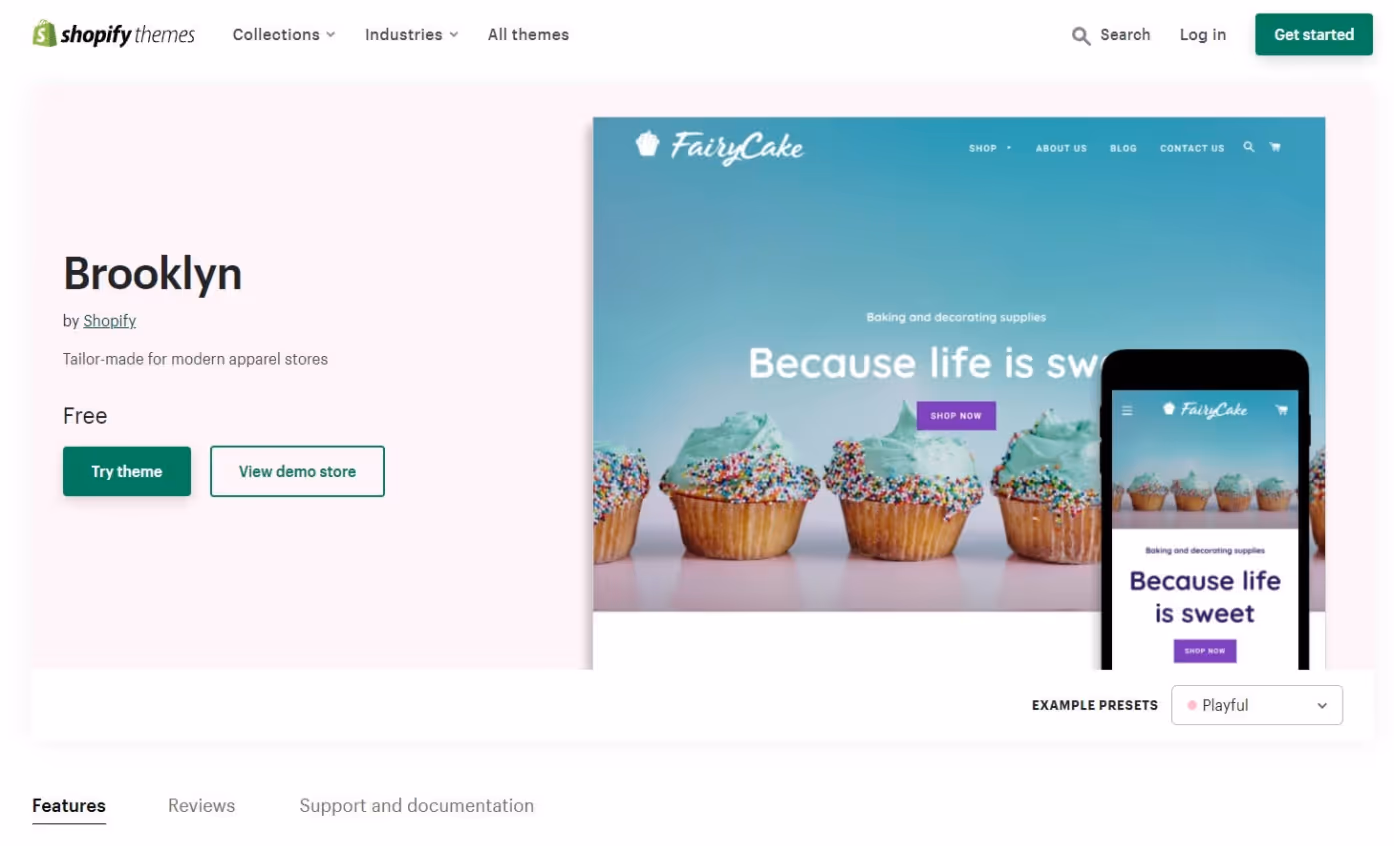Viewport: 1394px width, 846px height.
Task: Open the hamburger menu in mobile preview
Action: 1127,410
